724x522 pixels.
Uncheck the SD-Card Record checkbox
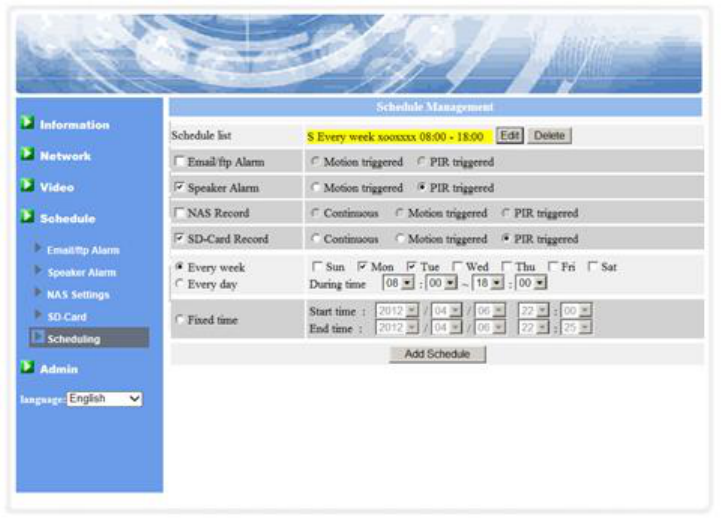pos(180,238)
